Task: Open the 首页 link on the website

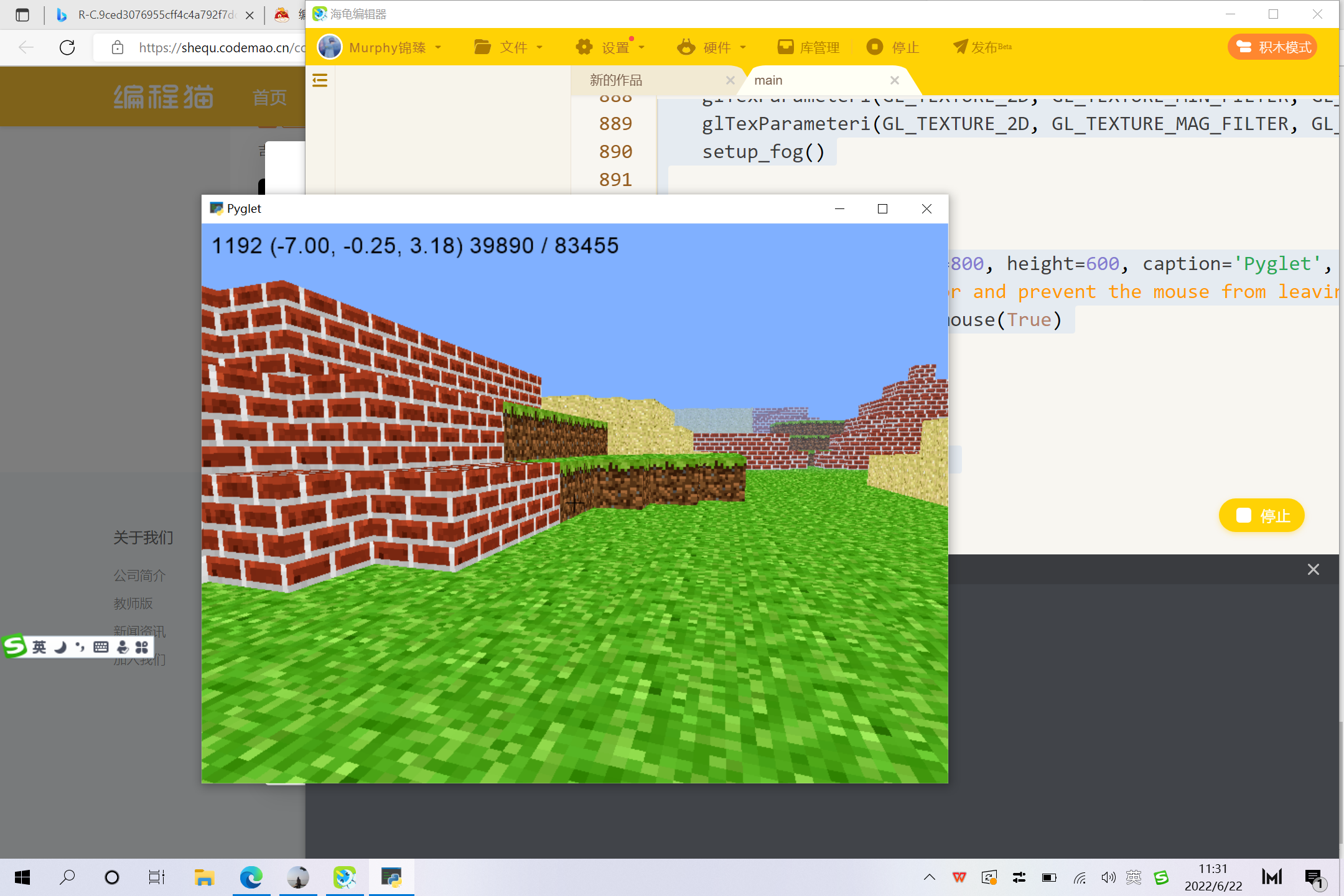Action: (269, 97)
